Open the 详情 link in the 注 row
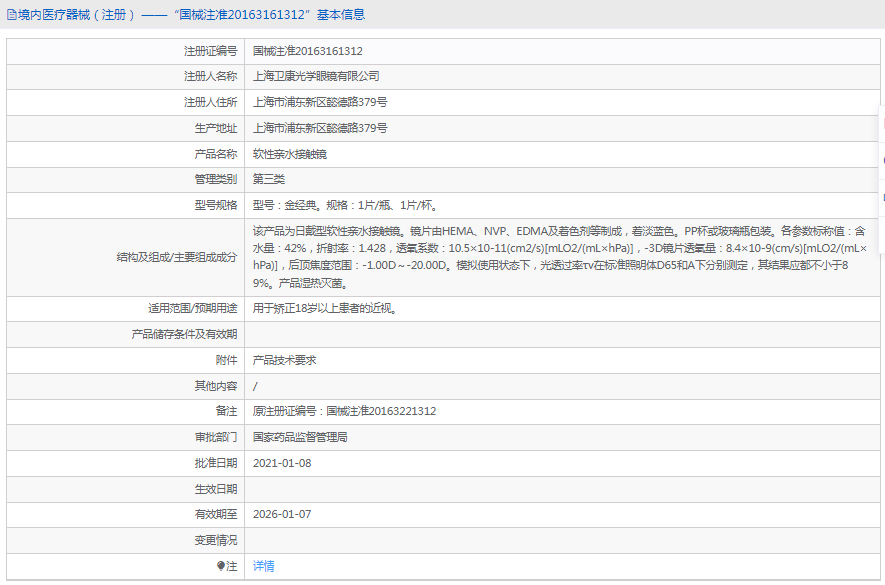Viewport: 885px width, 585px height. pyautogui.click(x=264, y=566)
